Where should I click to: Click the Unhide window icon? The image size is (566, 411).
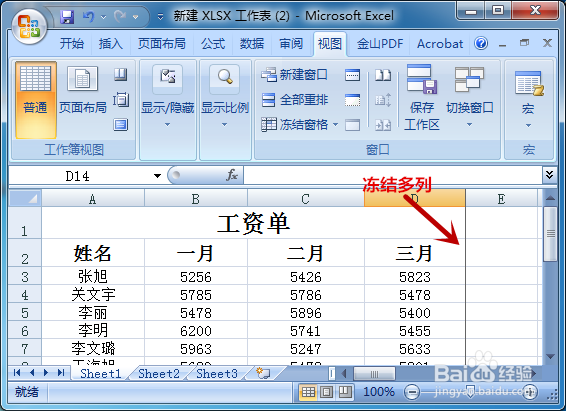coord(352,125)
